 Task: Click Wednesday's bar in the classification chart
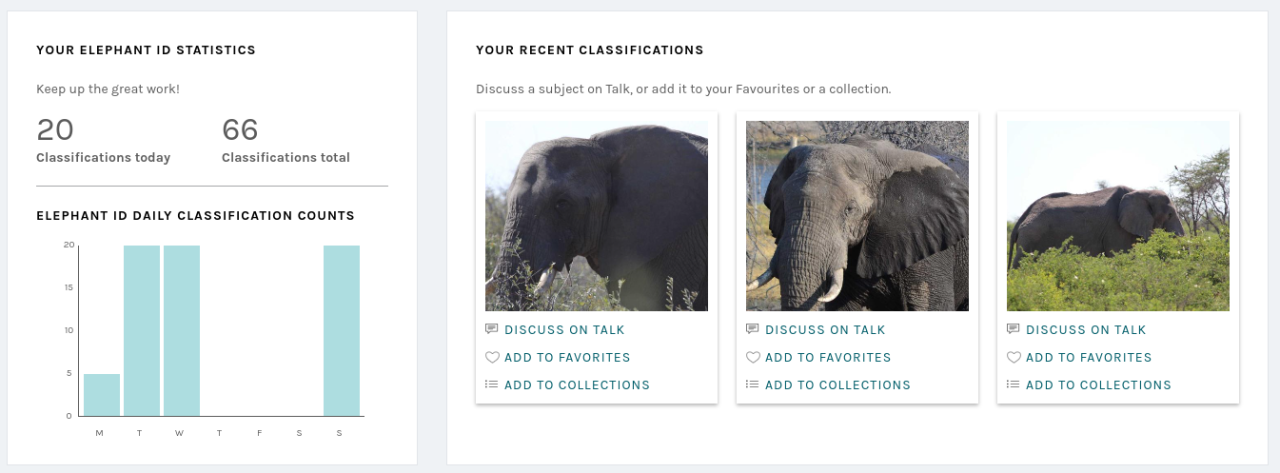click(x=182, y=330)
